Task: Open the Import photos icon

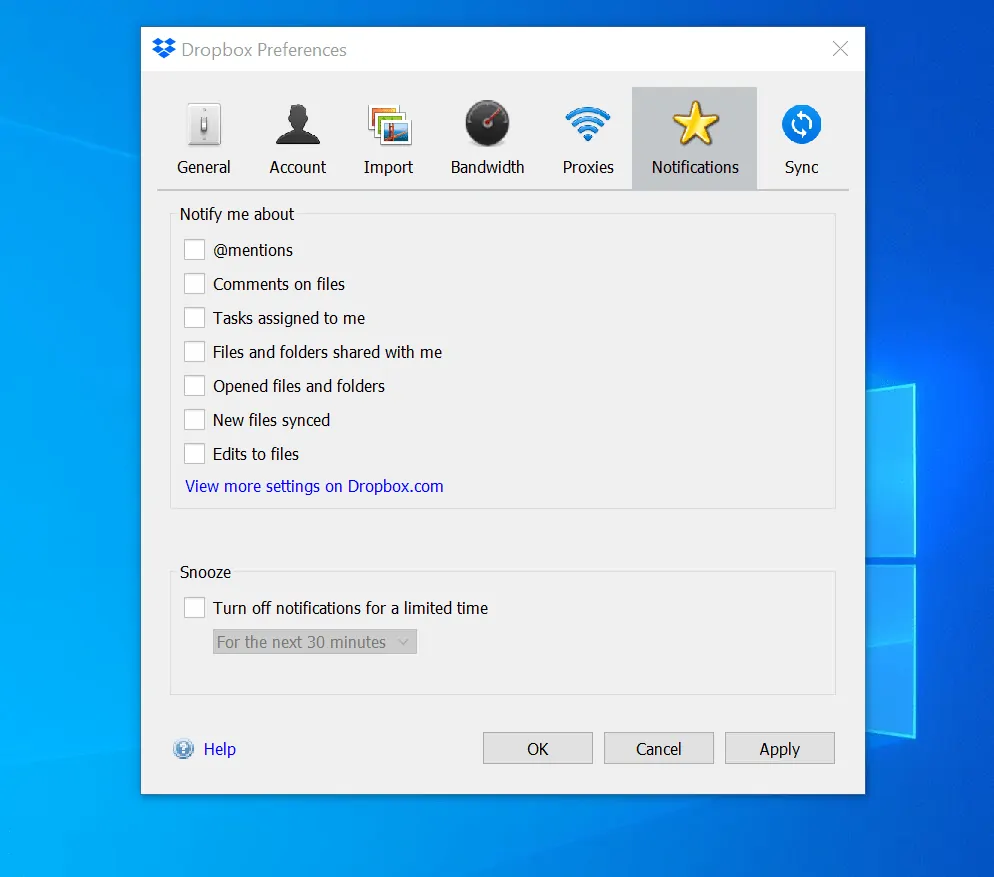Action: click(389, 124)
